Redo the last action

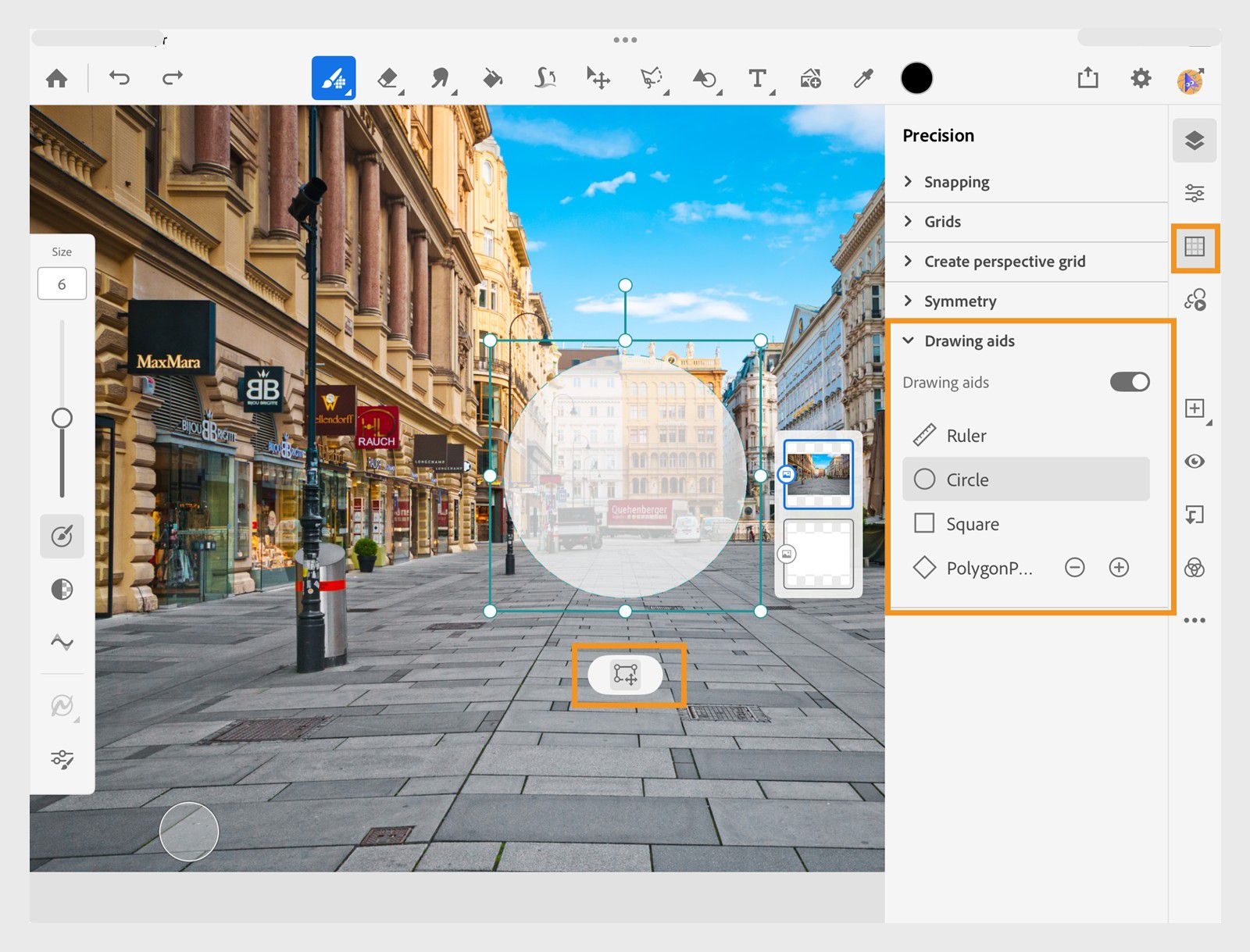coord(172,77)
